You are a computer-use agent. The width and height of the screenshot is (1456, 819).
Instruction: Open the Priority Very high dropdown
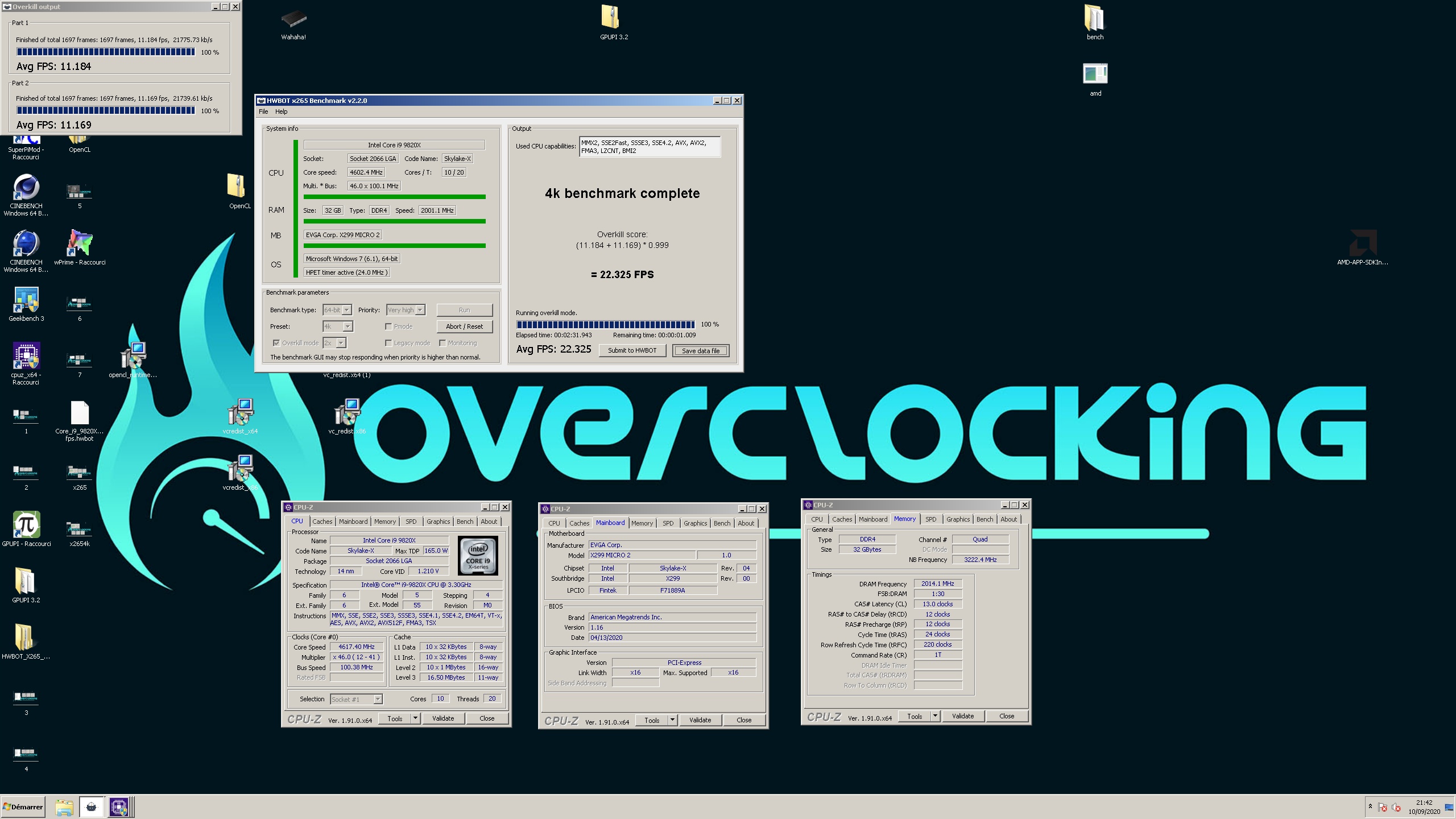tap(406, 310)
